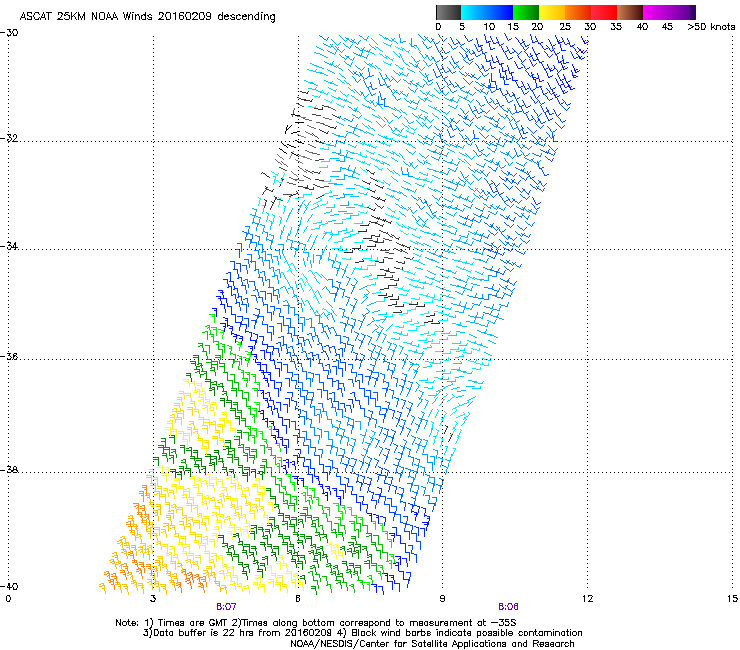Click the "25" label under the color bar
Image resolution: width=740 pixels, height=650 pixels.
(x=564, y=27)
